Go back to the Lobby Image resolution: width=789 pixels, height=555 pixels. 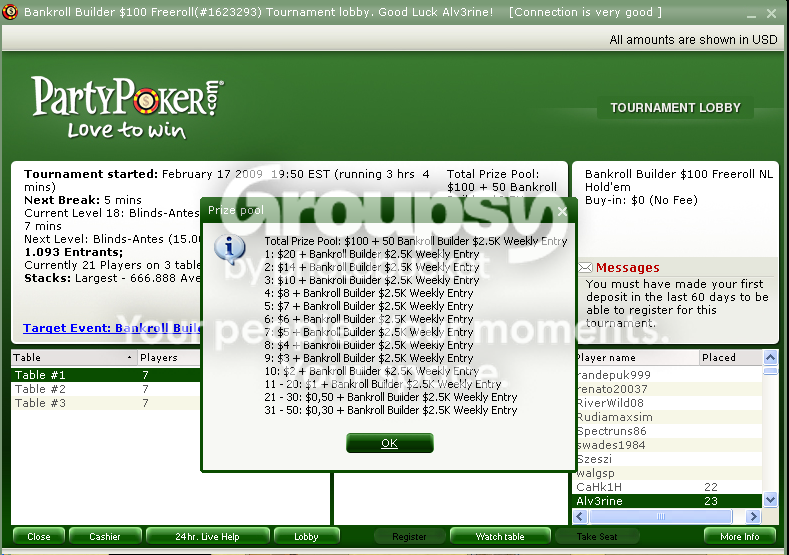coord(306,536)
